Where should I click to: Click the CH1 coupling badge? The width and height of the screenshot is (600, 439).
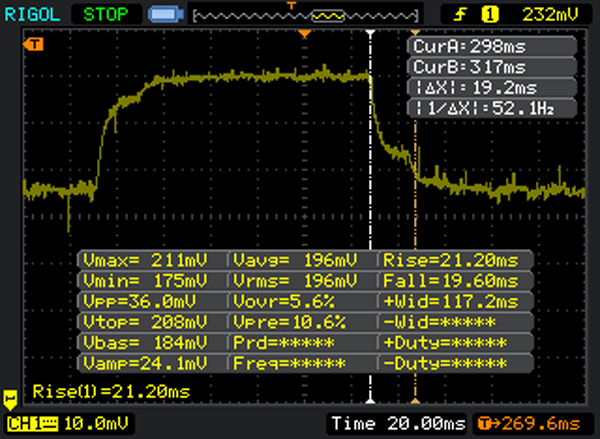[x=33, y=424]
